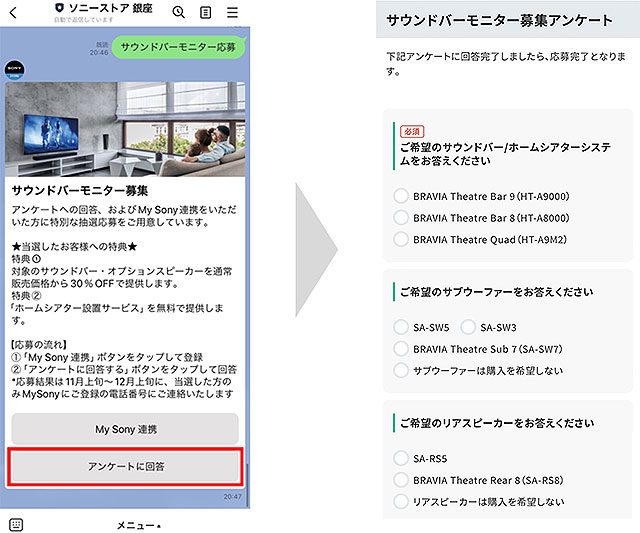Tap the Sony Store profile avatar
Viewport: 640px width, 533px height.
[14, 69]
